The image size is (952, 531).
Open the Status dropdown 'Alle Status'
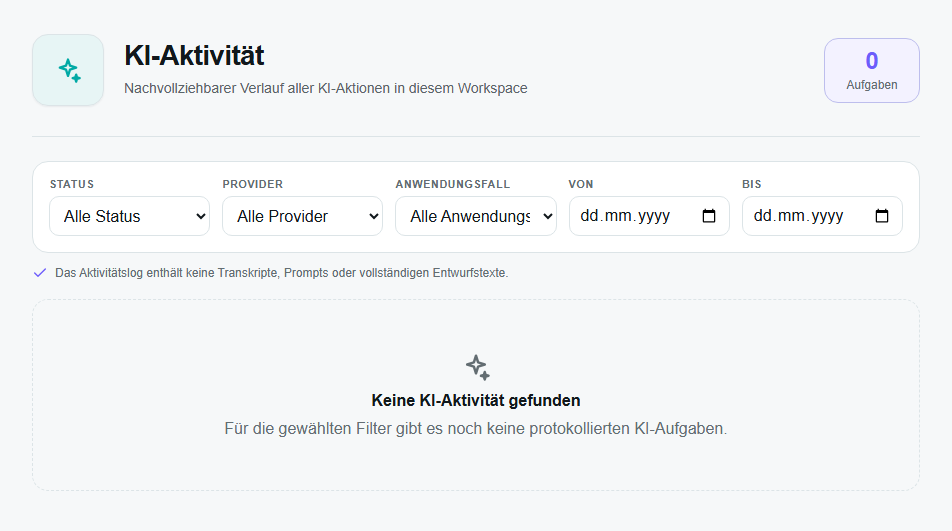point(129,216)
